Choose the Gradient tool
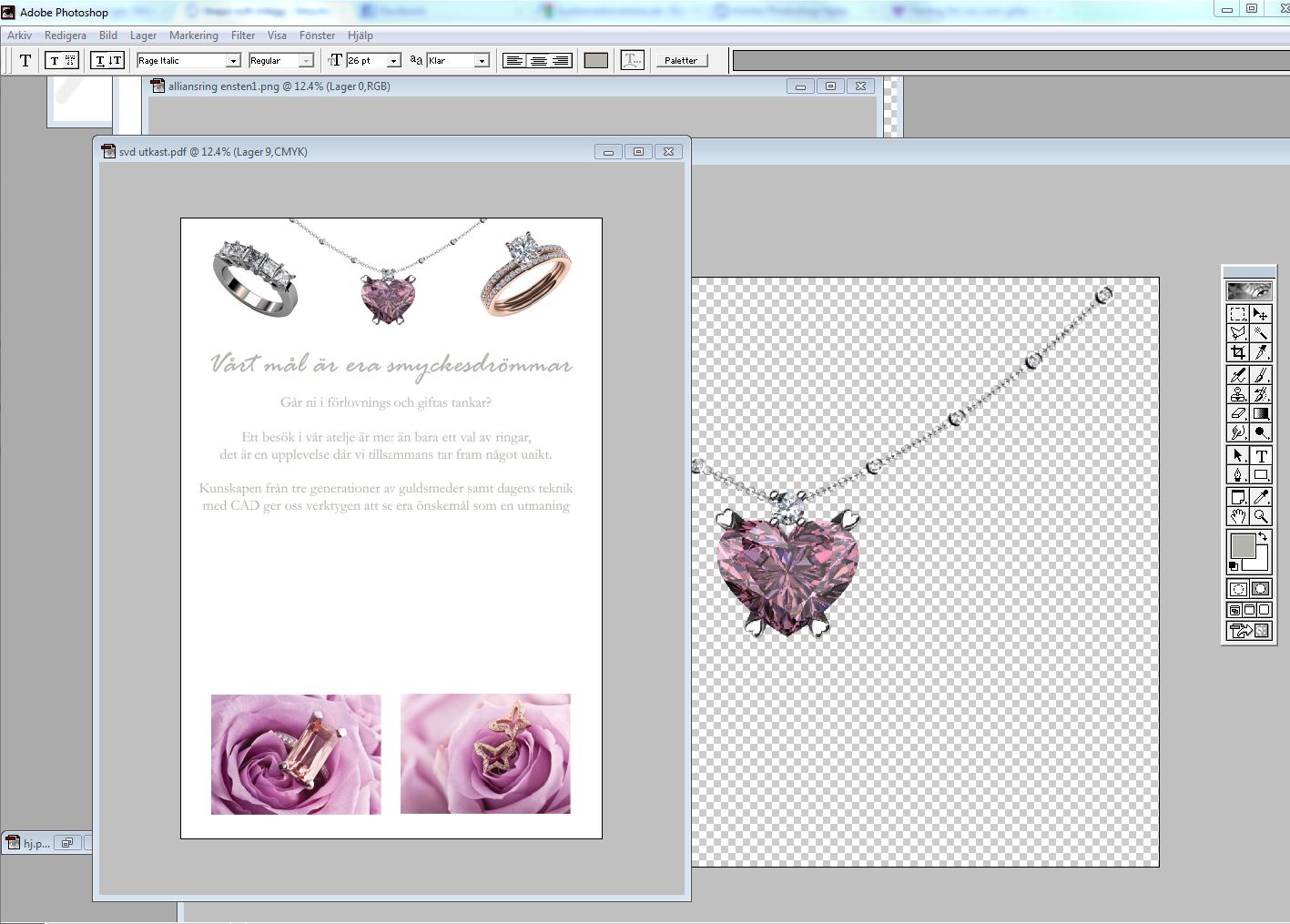Viewport: 1290px width, 924px height. tap(1261, 413)
